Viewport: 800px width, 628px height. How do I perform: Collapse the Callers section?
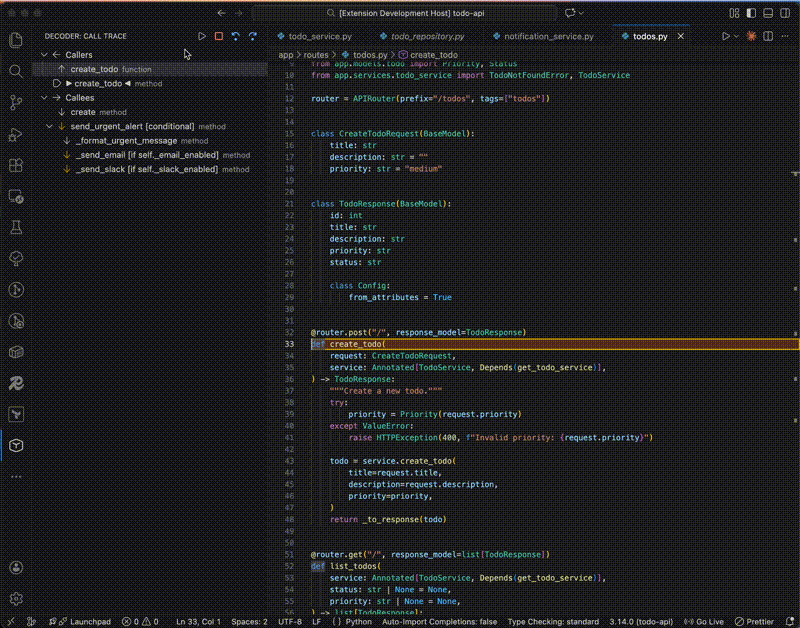[44, 55]
